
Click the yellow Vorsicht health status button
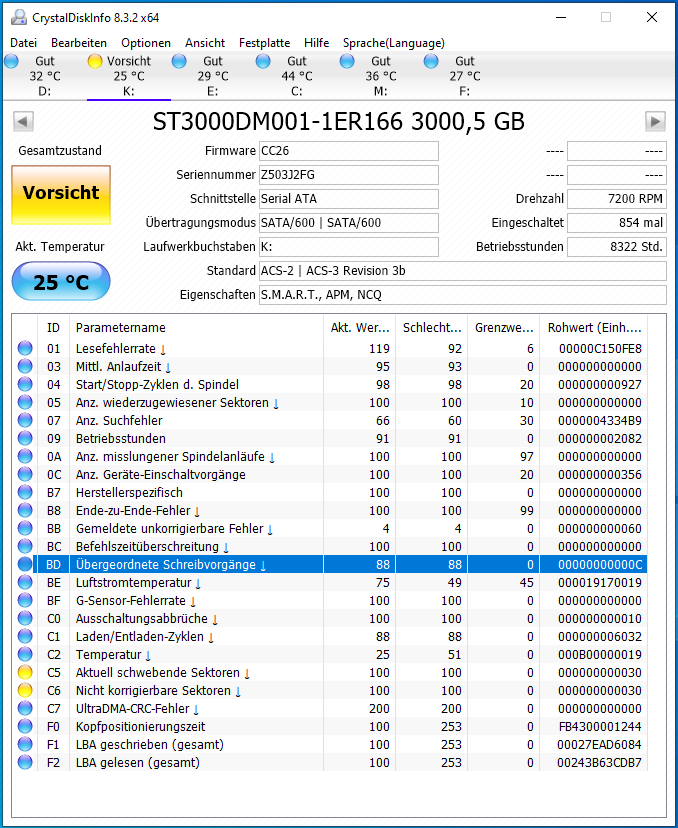pos(61,194)
